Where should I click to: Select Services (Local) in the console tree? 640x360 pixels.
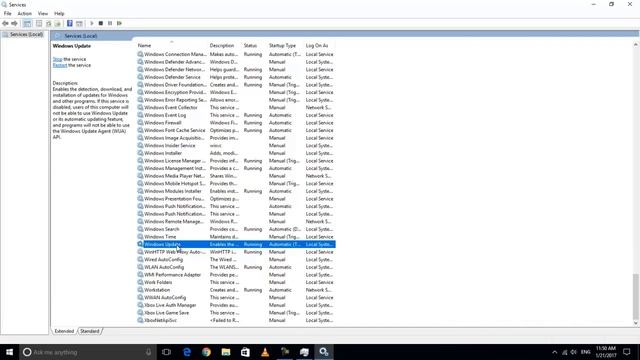26,35
